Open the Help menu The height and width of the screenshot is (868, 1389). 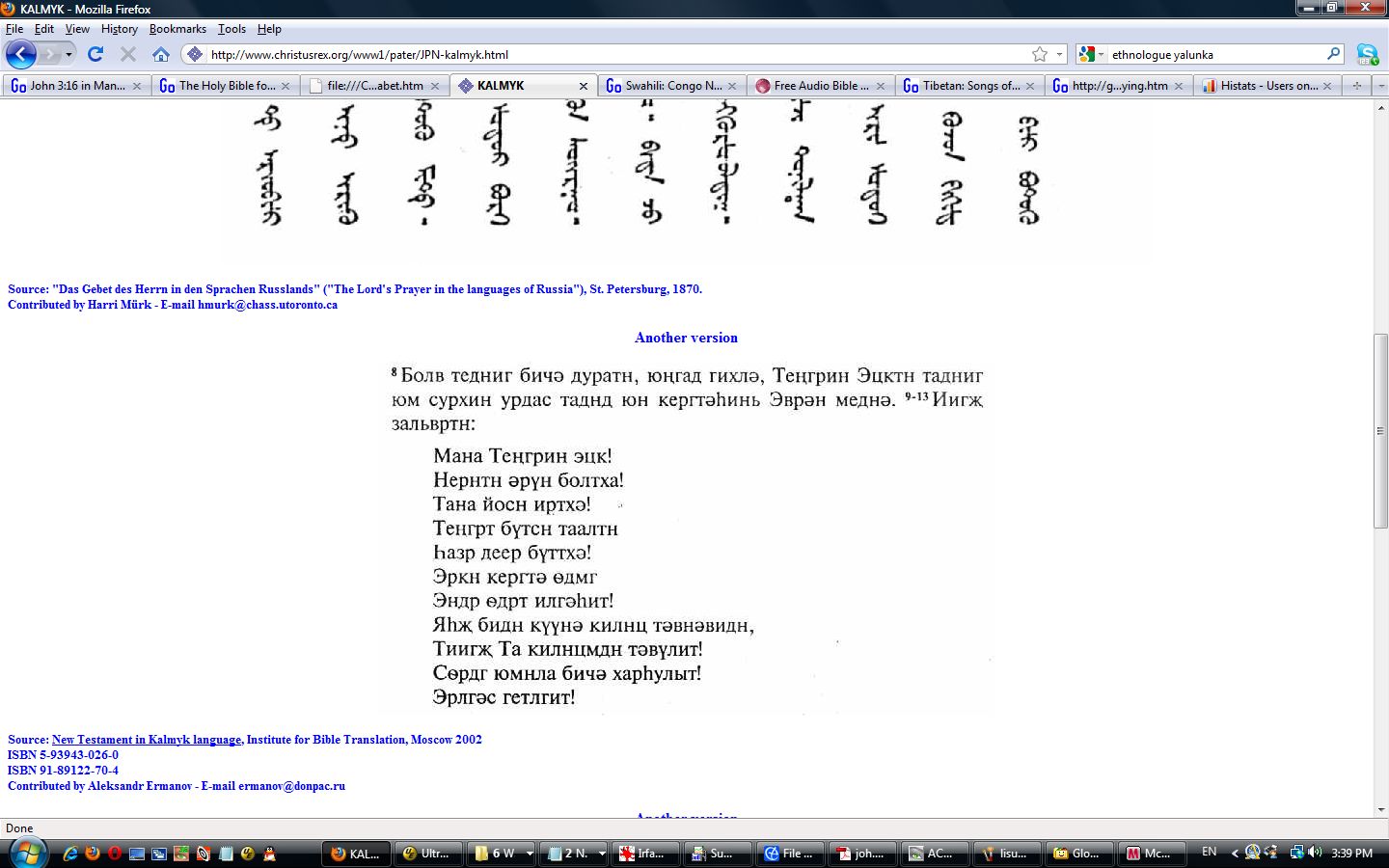tap(269, 29)
